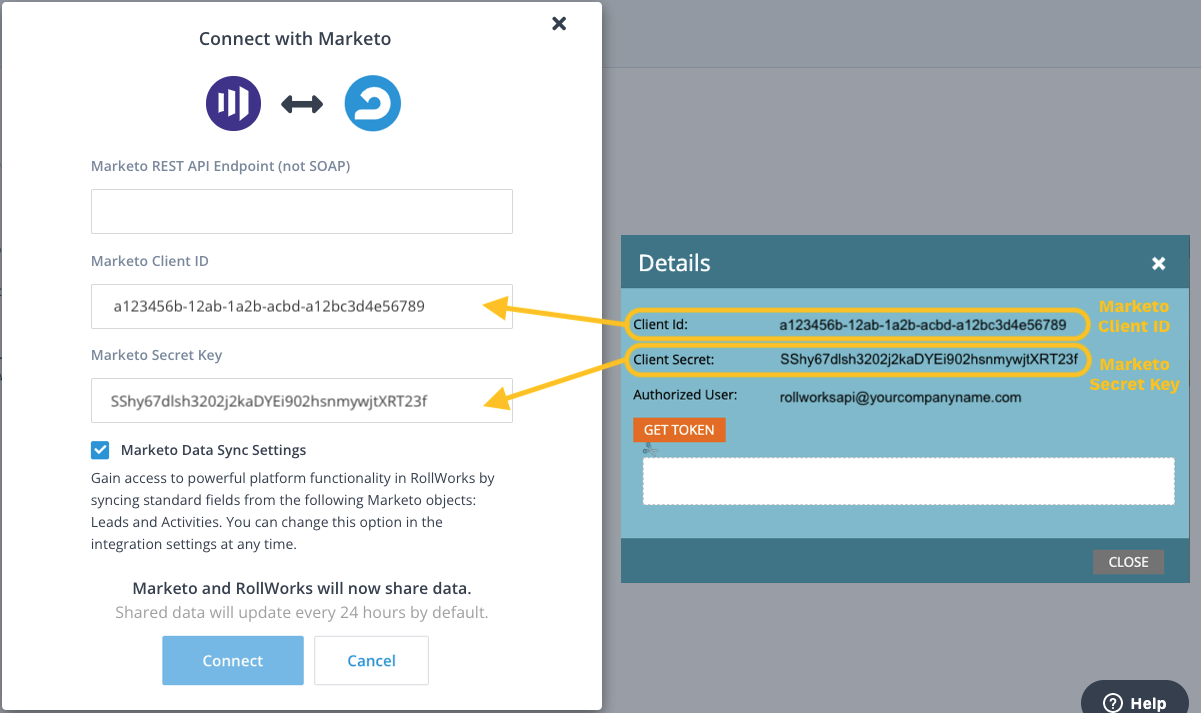Click into the Marketo Client ID field
Image resolution: width=1201 pixels, height=713 pixels.
pos(301,306)
